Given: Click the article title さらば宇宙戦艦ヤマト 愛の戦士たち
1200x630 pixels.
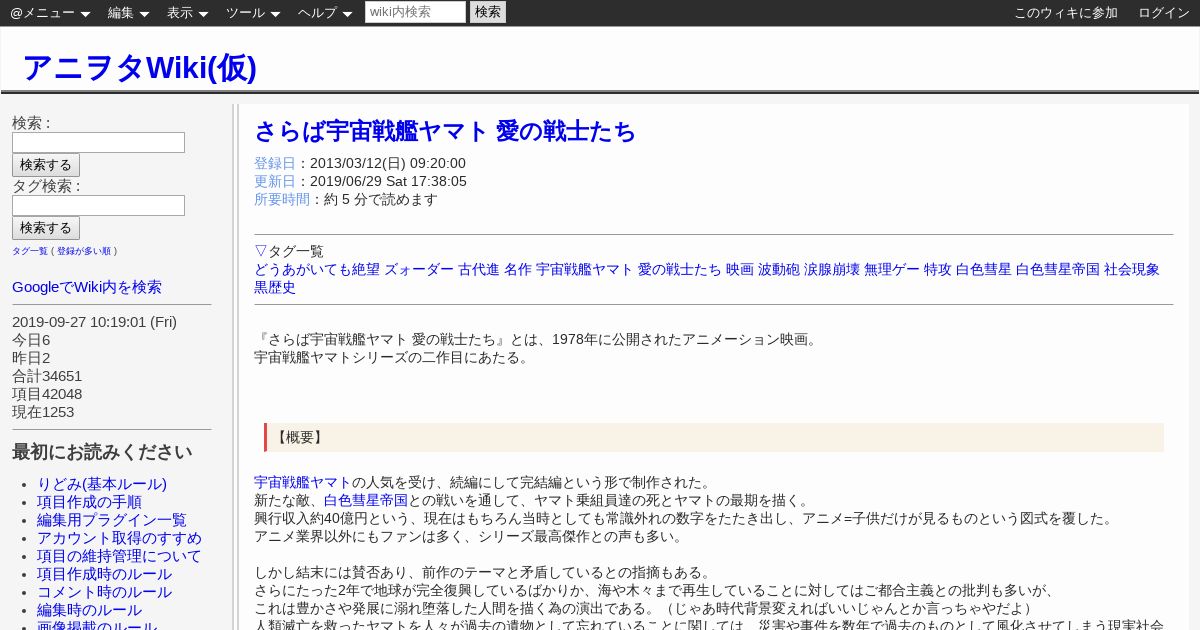Looking at the screenshot, I should 445,131.
